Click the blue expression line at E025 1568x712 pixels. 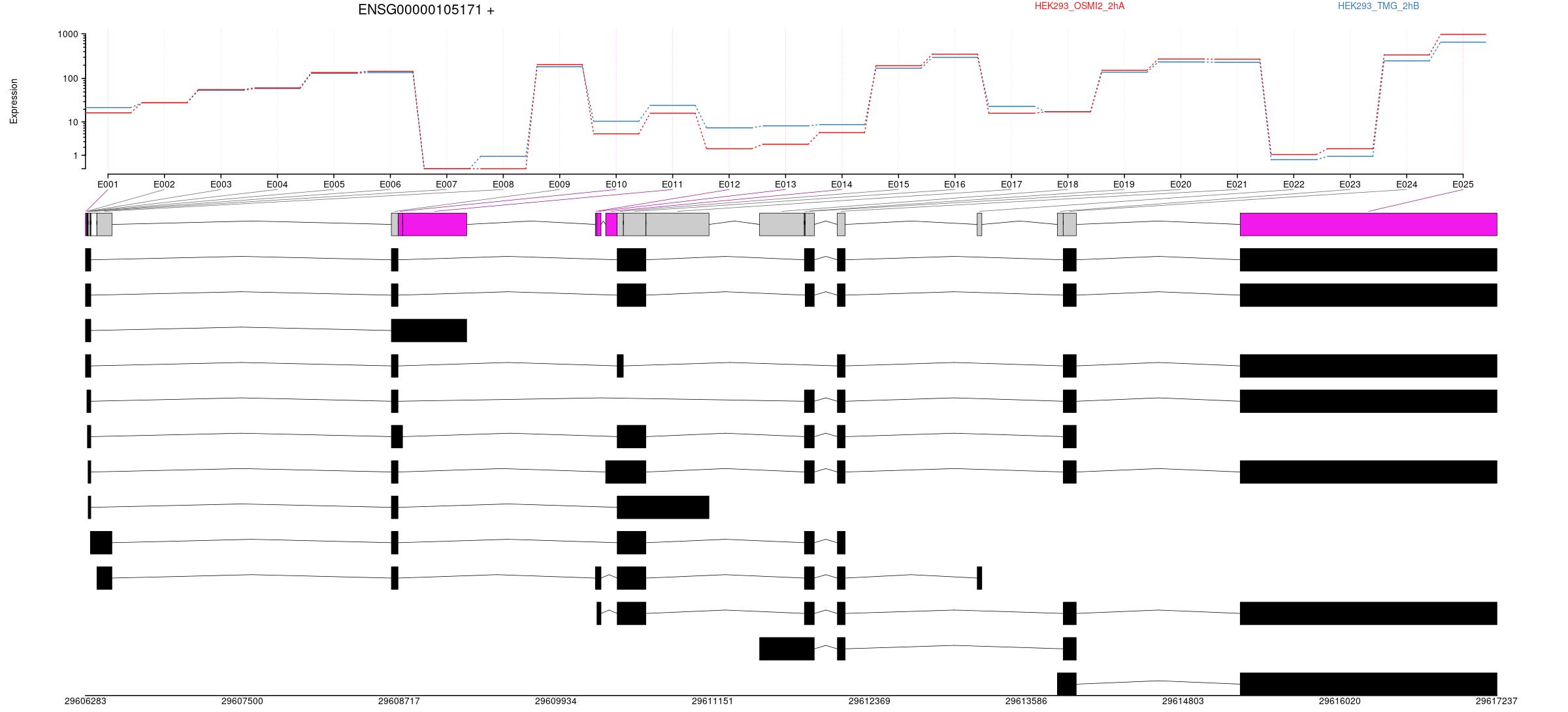point(1463,42)
